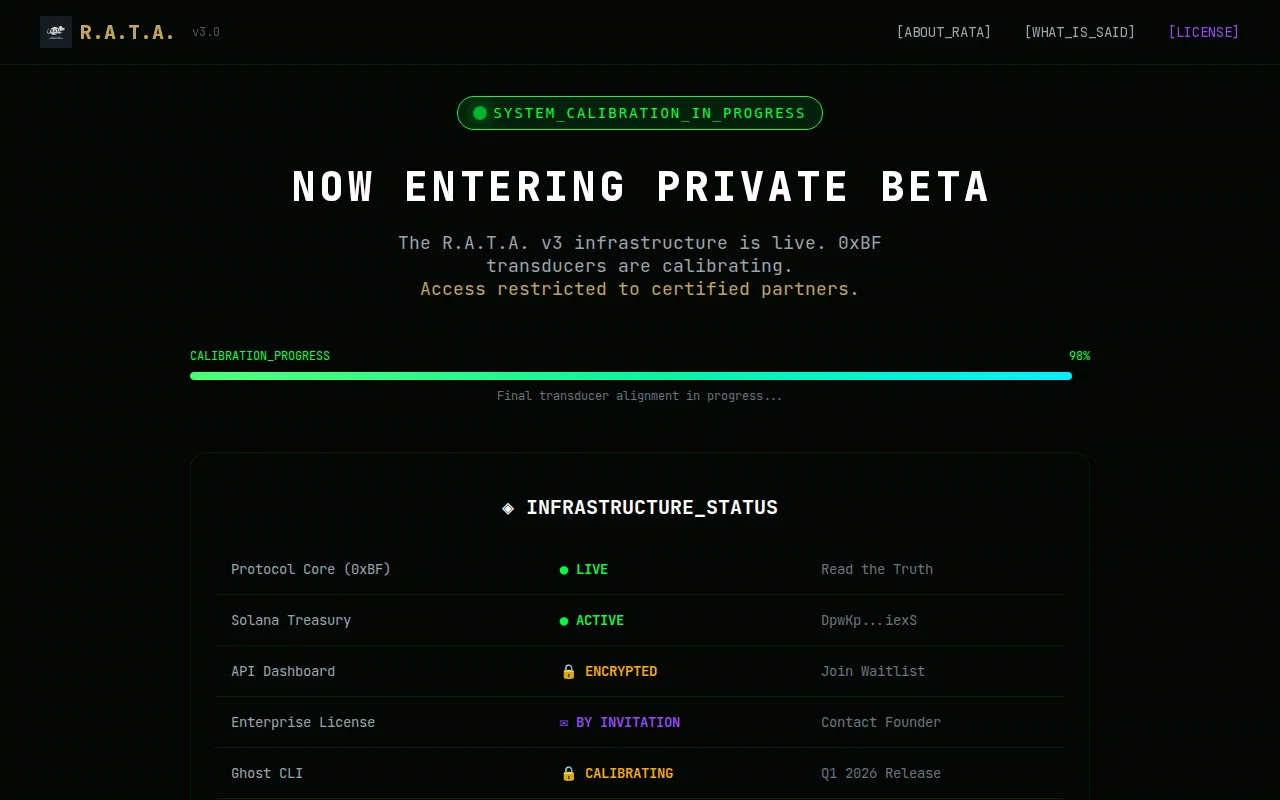This screenshot has width=1280, height=800.
Task: Click the calibration progress bar
Action: 640,376
